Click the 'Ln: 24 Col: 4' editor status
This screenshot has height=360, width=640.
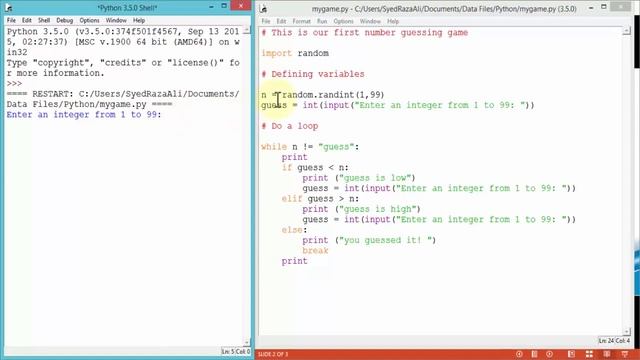click(614, 340)
